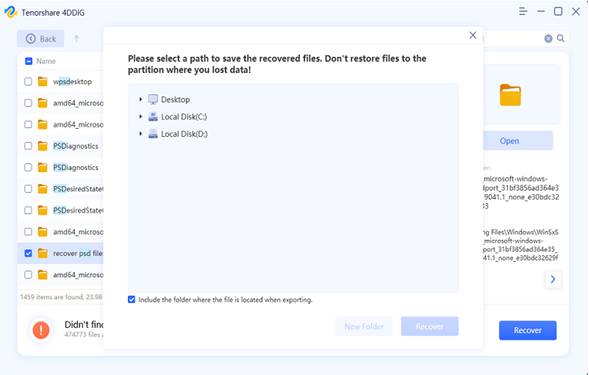Go Back to previous screen
The width and height of the screenshot is (589, 375).
tap(41, 39)
